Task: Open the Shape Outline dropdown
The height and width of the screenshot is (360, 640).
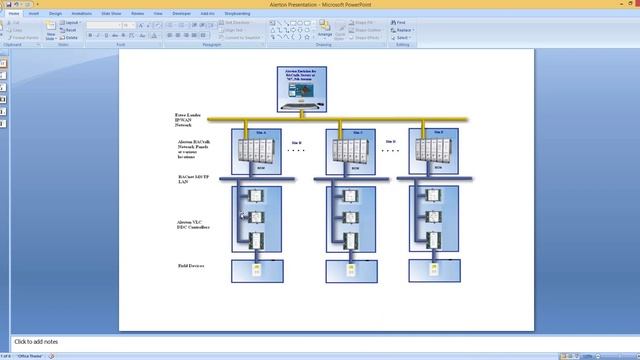Action: pyautogui.click(x=366, y=30)
